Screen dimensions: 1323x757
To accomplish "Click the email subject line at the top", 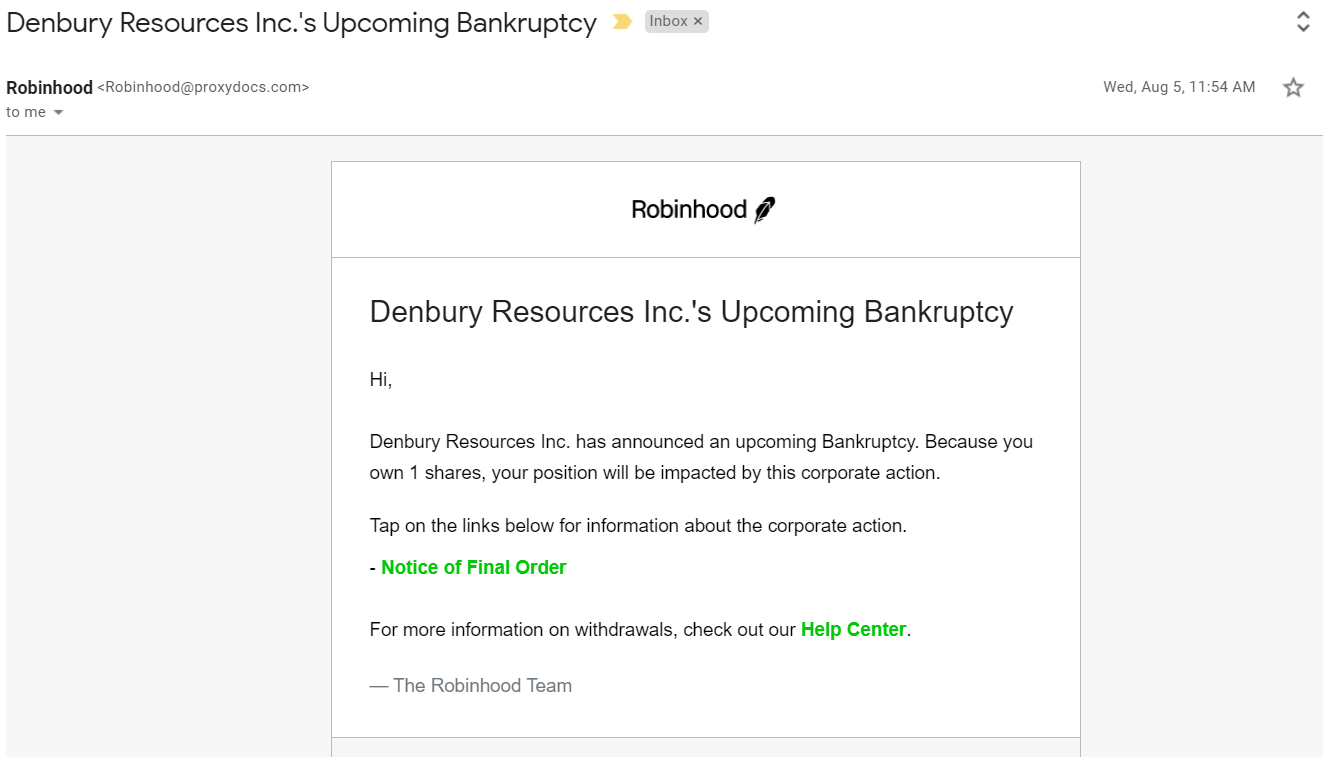I will click(301, 22).
